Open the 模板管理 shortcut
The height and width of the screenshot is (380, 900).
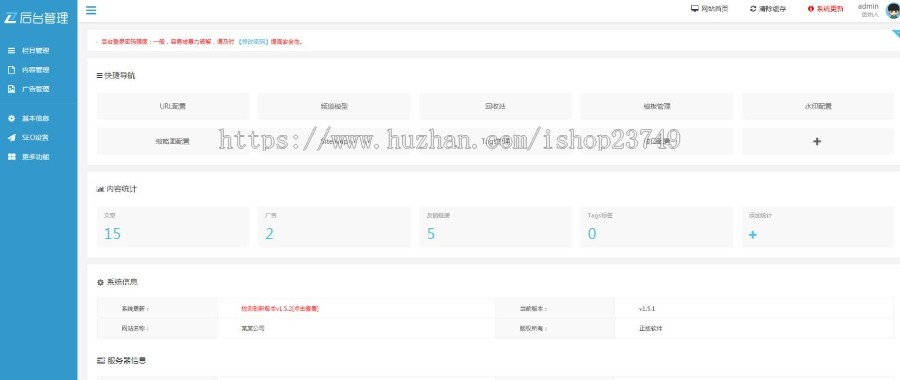657,106
